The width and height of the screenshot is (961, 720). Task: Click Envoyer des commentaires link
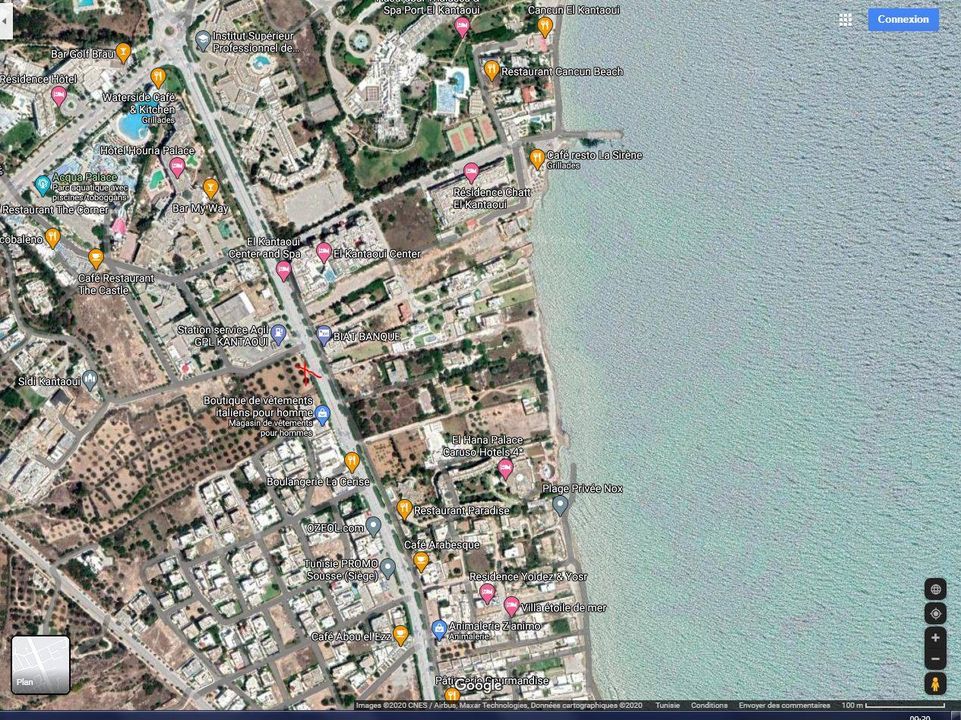(784, 705)
